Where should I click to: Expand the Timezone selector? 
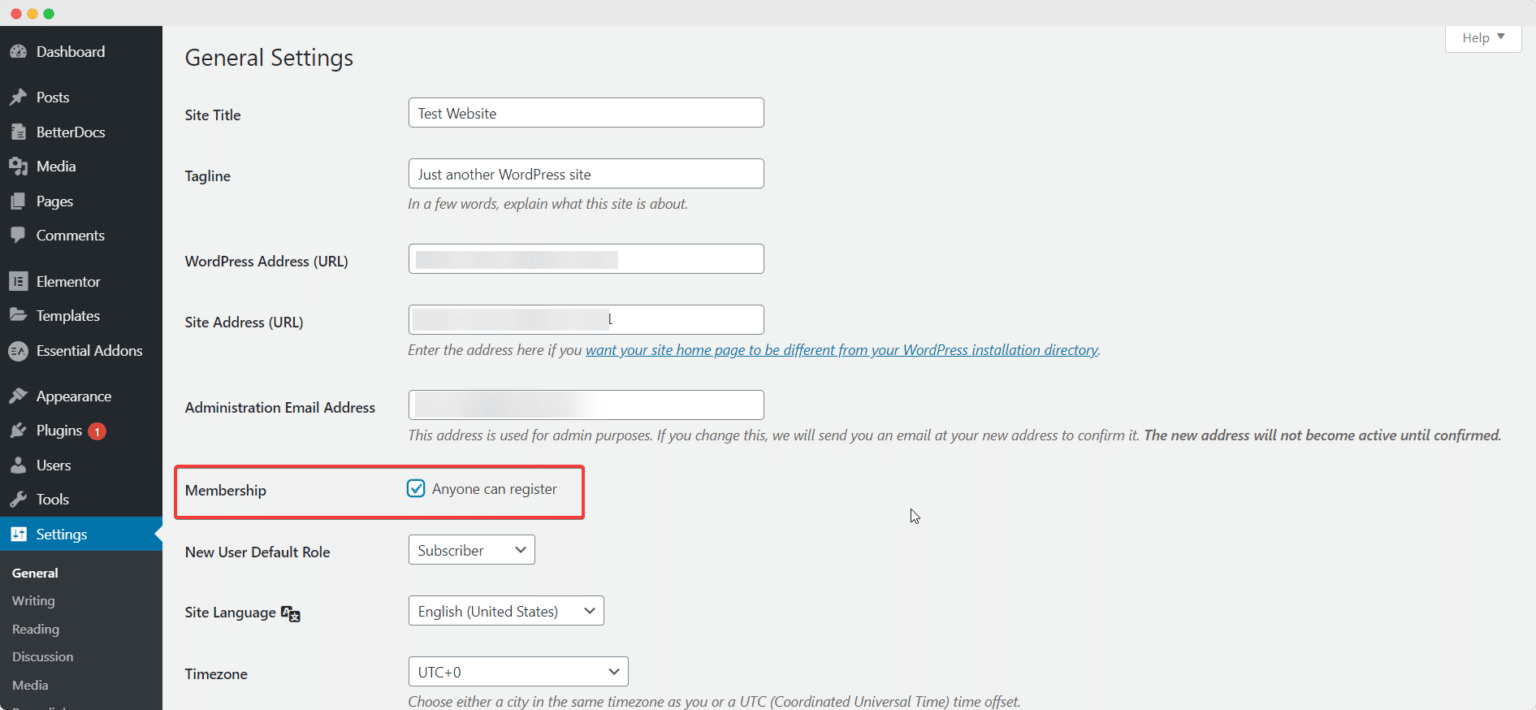pyautogui.click(x=517, y=671)
